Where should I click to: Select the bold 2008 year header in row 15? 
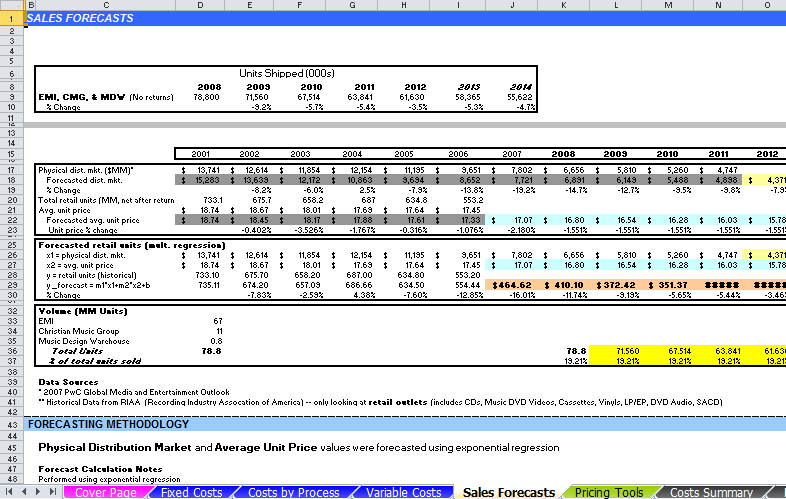coord(563,154)
